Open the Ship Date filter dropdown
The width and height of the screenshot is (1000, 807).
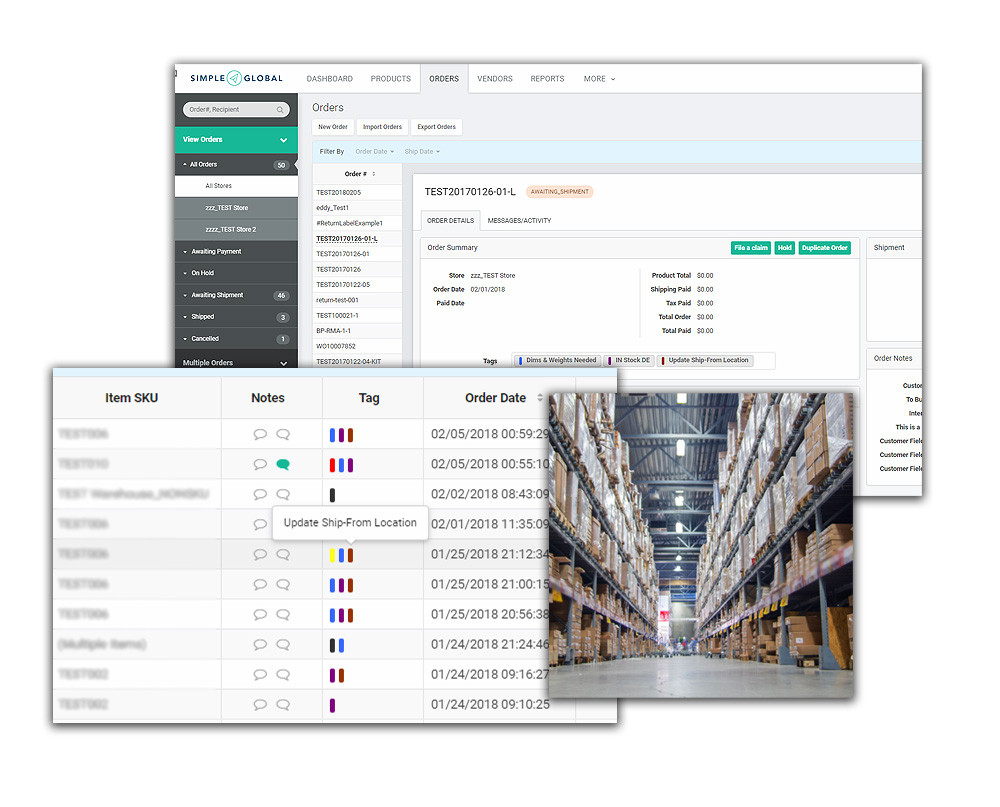tap(422, 152)
